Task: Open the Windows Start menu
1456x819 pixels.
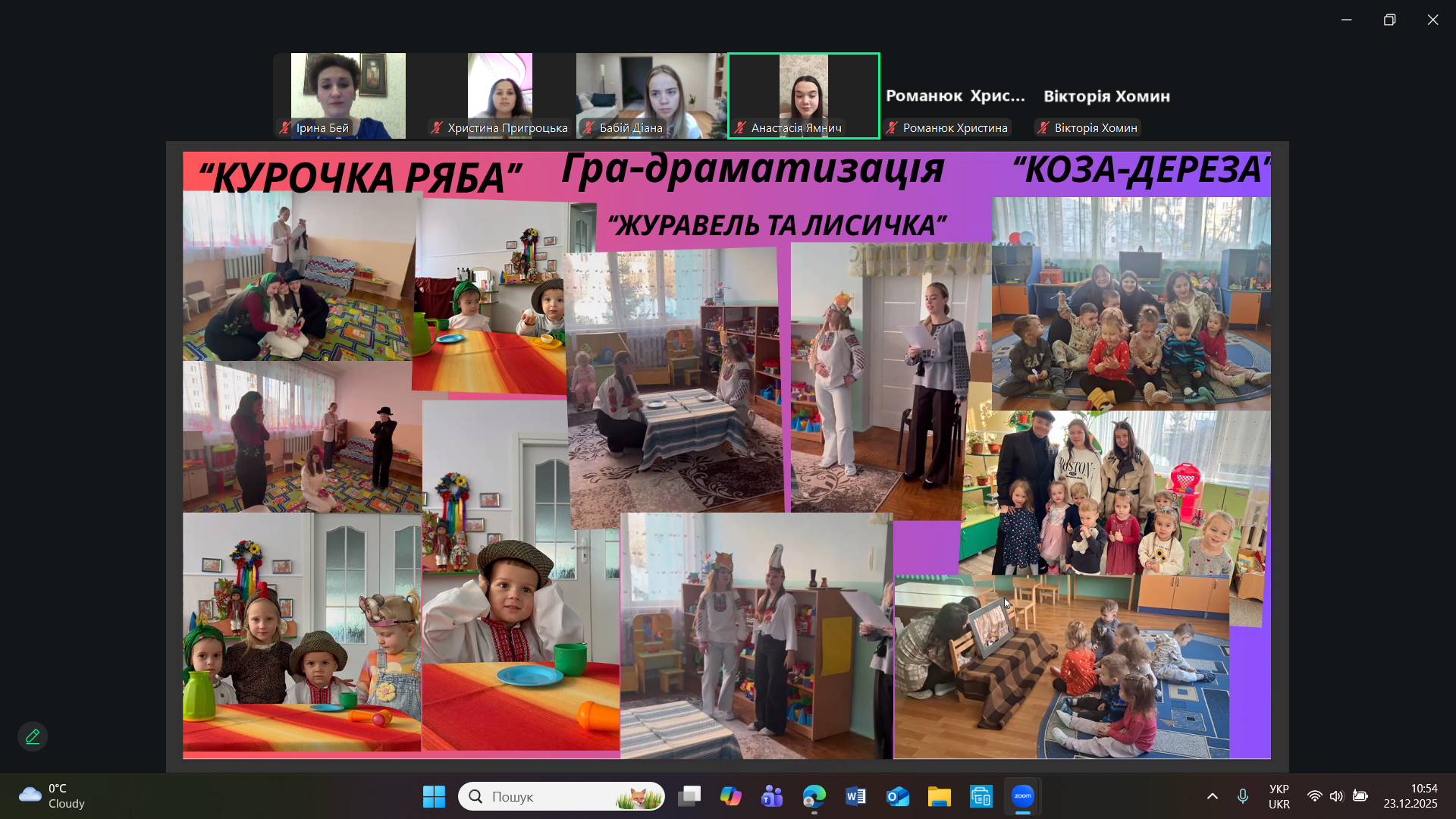Action: click(x=434, y=796)
